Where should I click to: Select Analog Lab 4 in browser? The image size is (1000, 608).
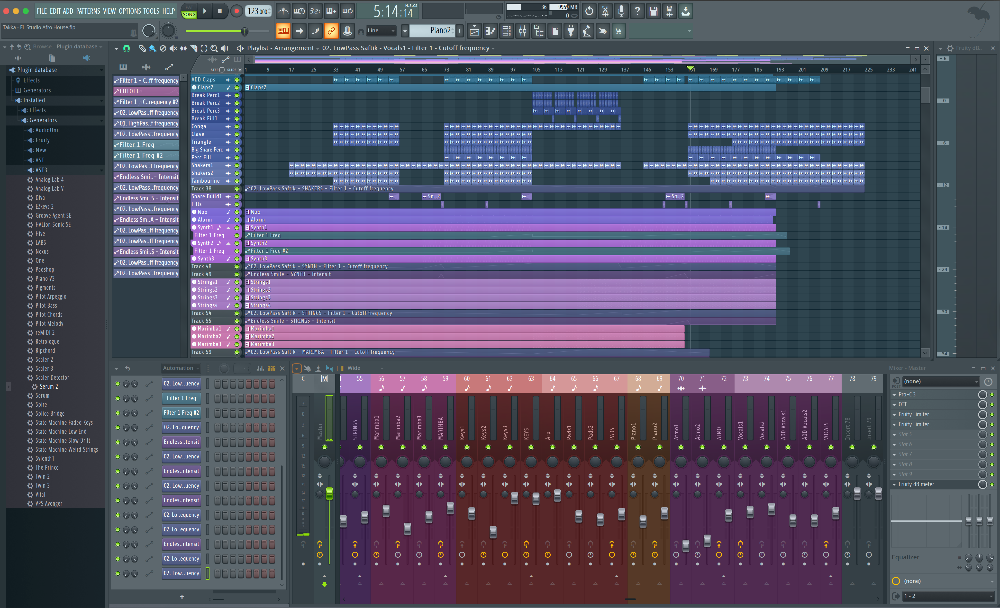tap(49, 180)
